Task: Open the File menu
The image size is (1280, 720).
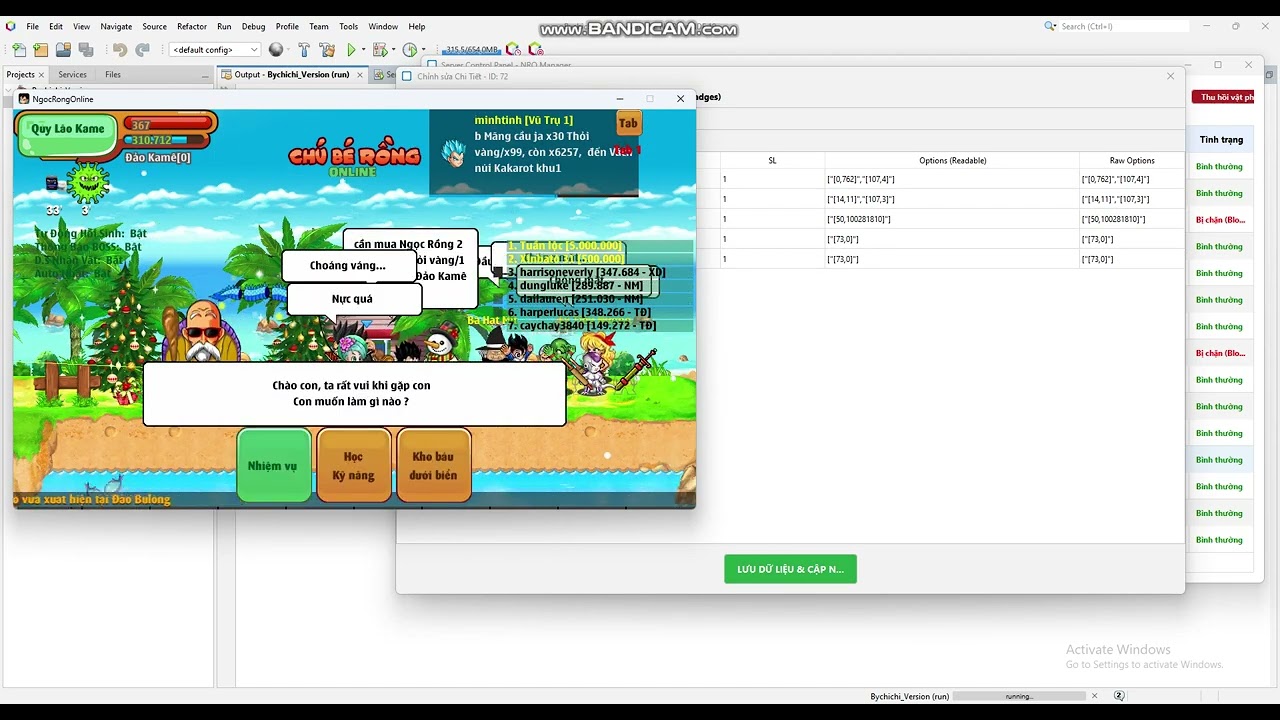Action: coord(33,26)
